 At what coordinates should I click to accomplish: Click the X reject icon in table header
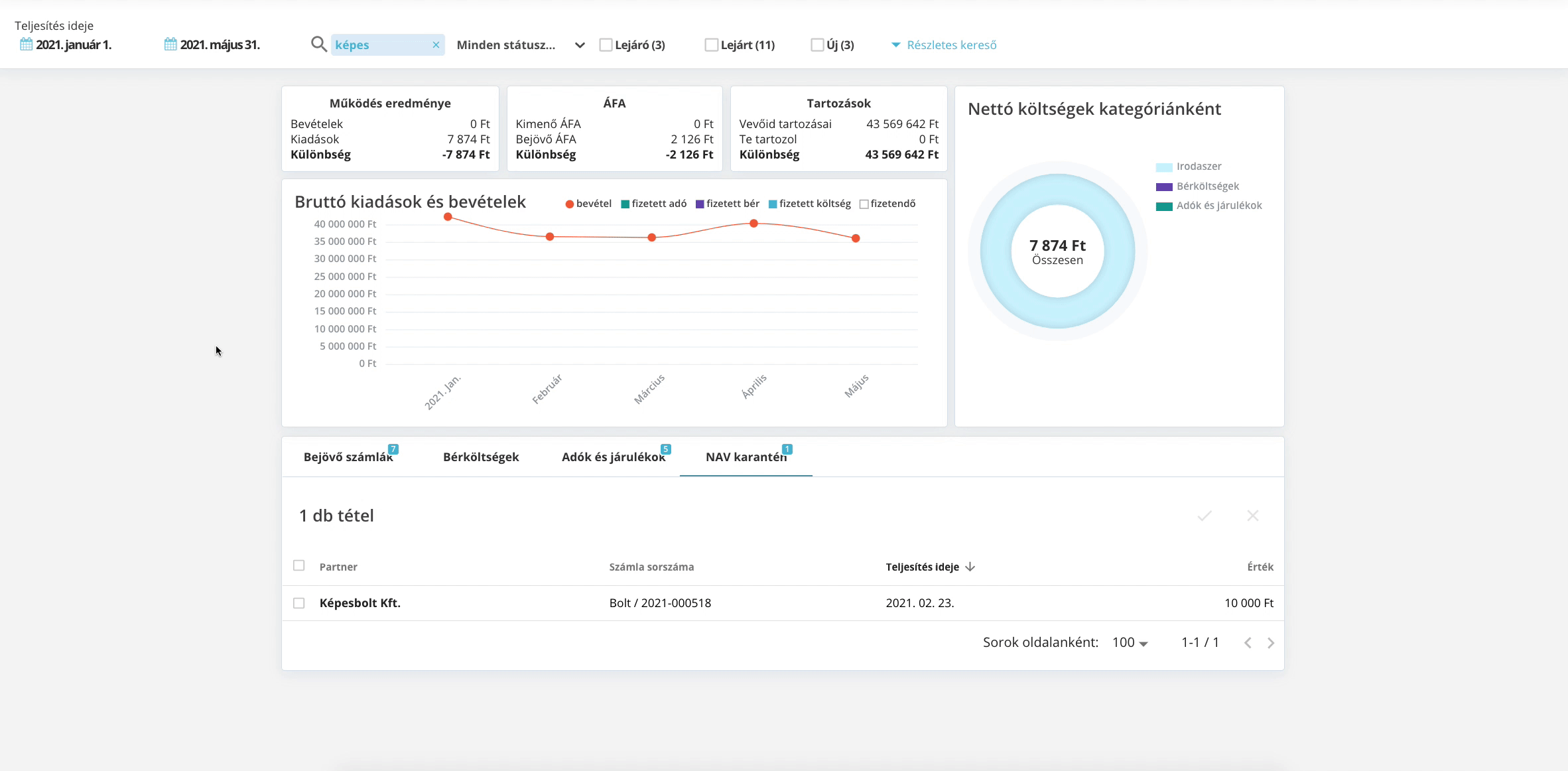pyautogui.click(x=1253, y=516)
